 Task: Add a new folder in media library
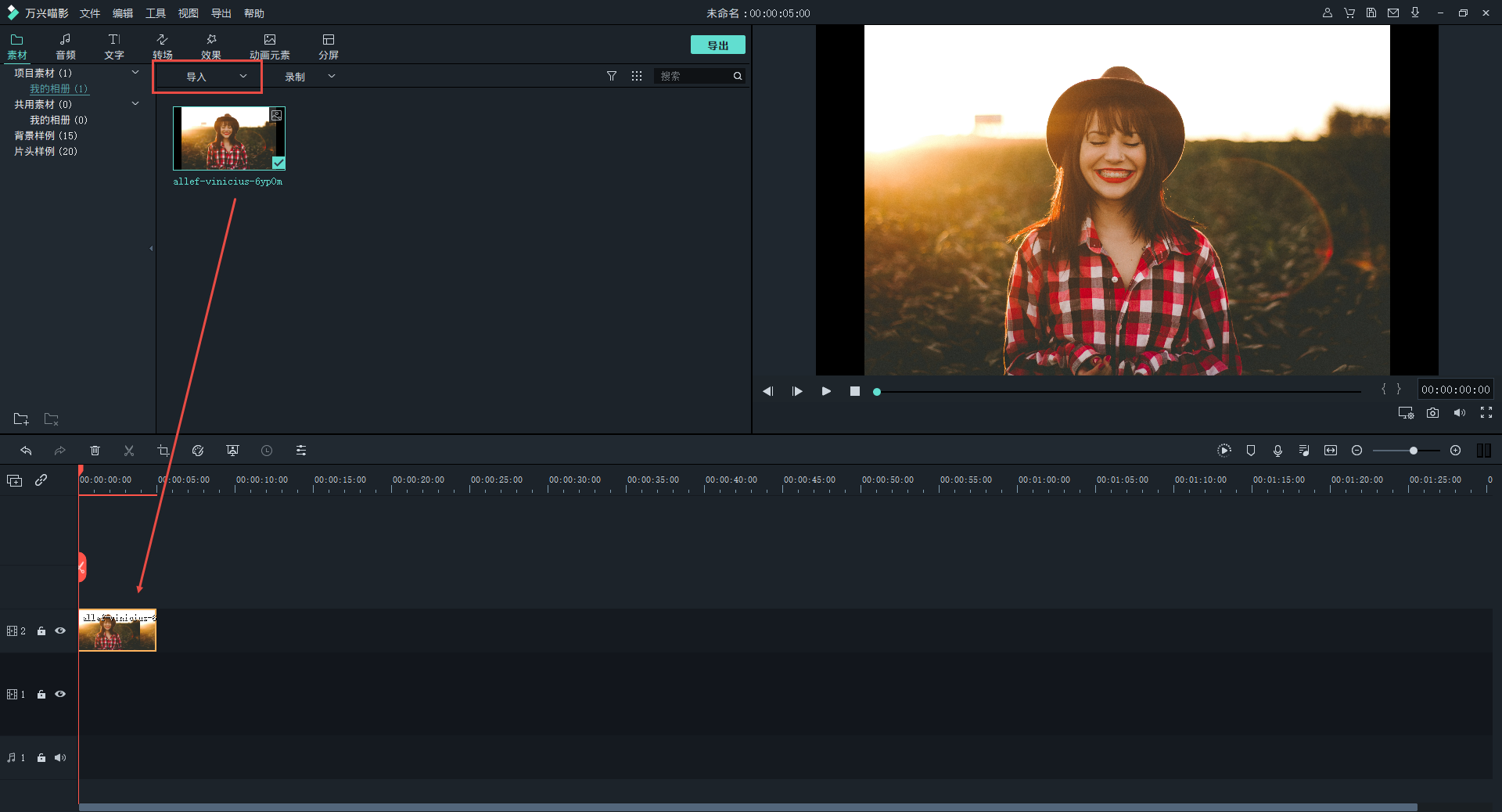(x=21, y=419)
